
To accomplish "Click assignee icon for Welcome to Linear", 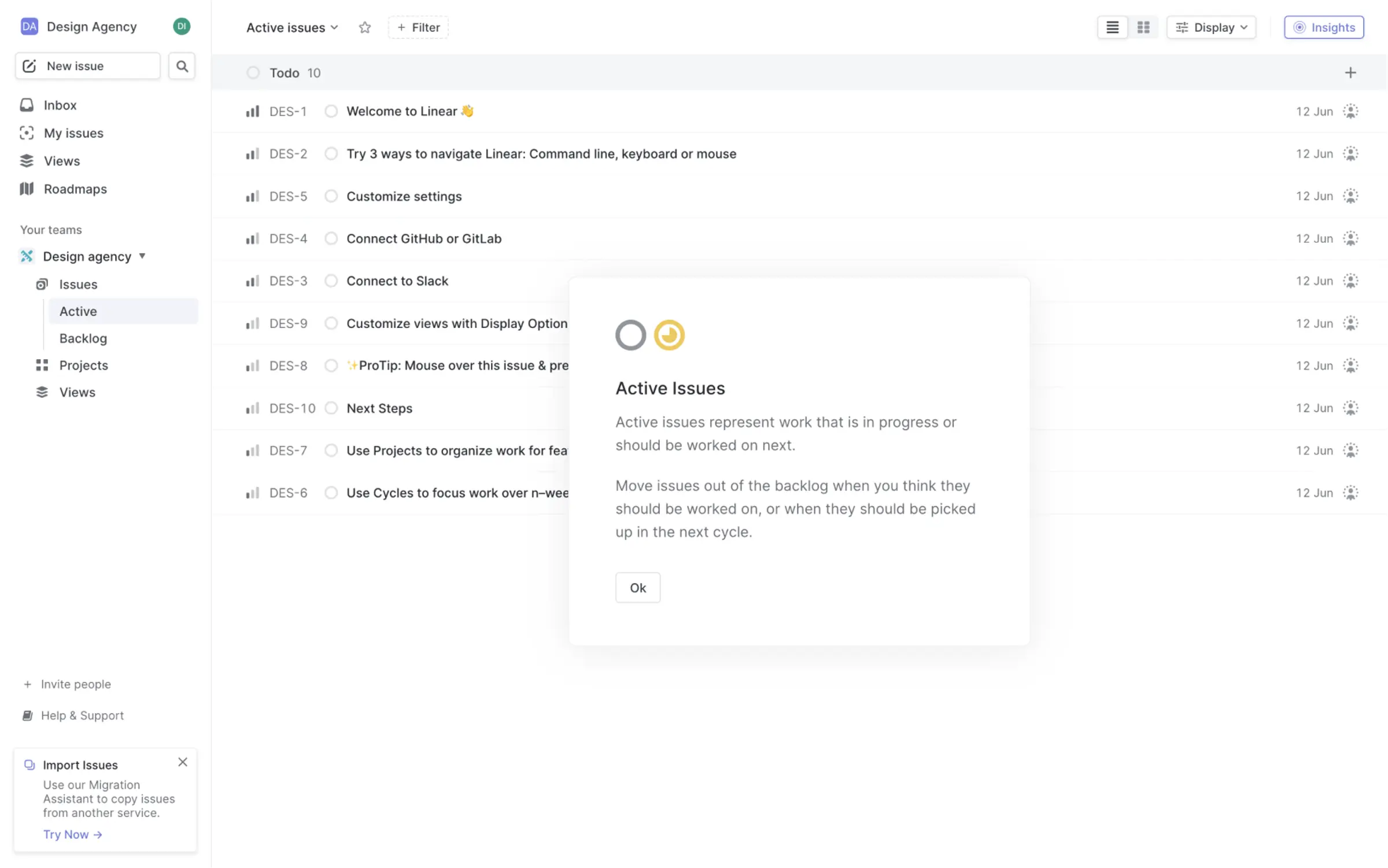I will tap(1350, 111).
